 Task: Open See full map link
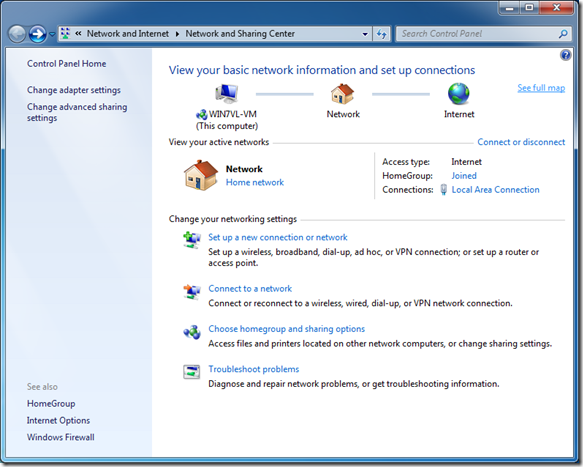(541, 88)
